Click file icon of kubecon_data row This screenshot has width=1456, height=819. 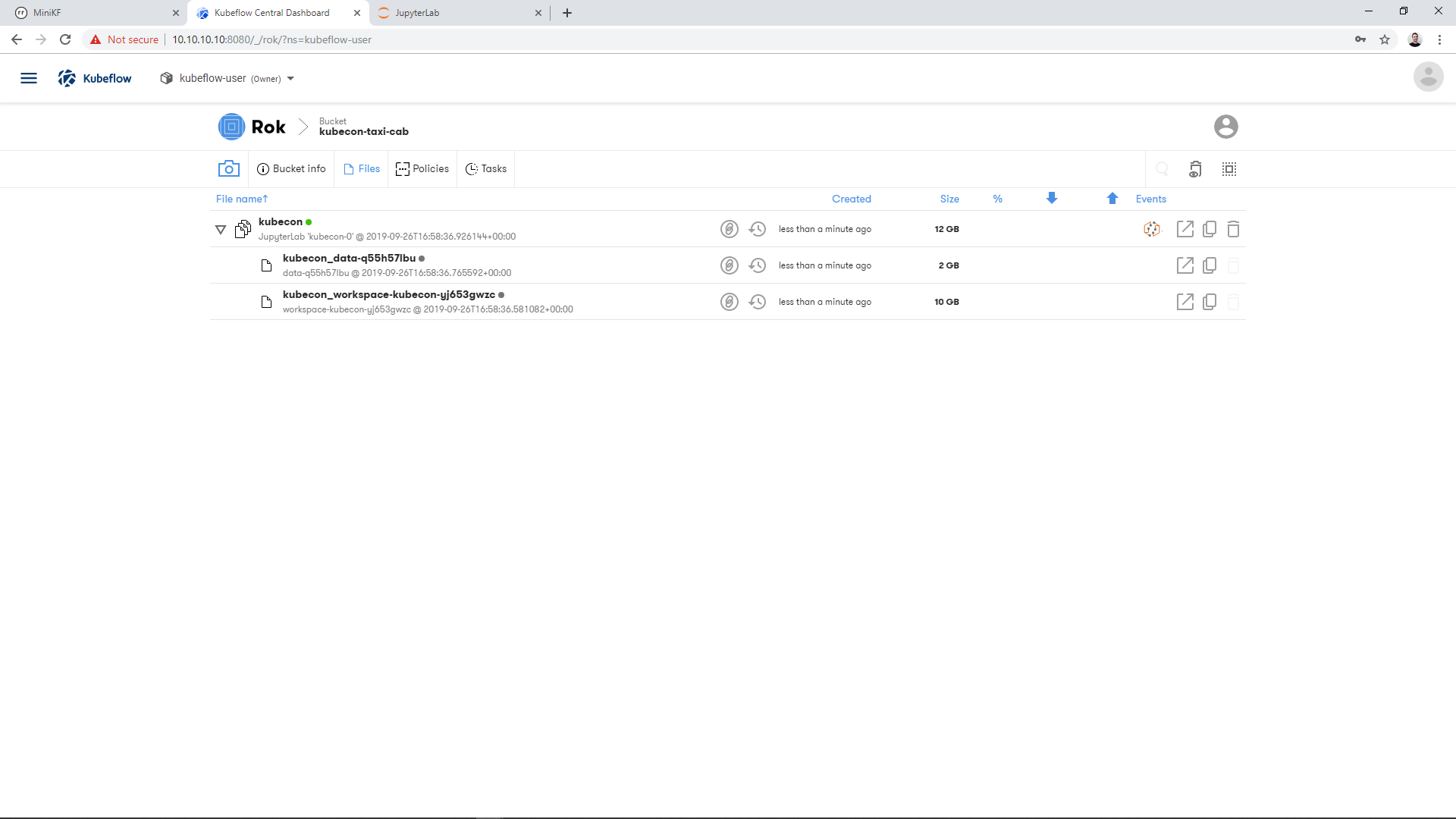pos(266,265)
